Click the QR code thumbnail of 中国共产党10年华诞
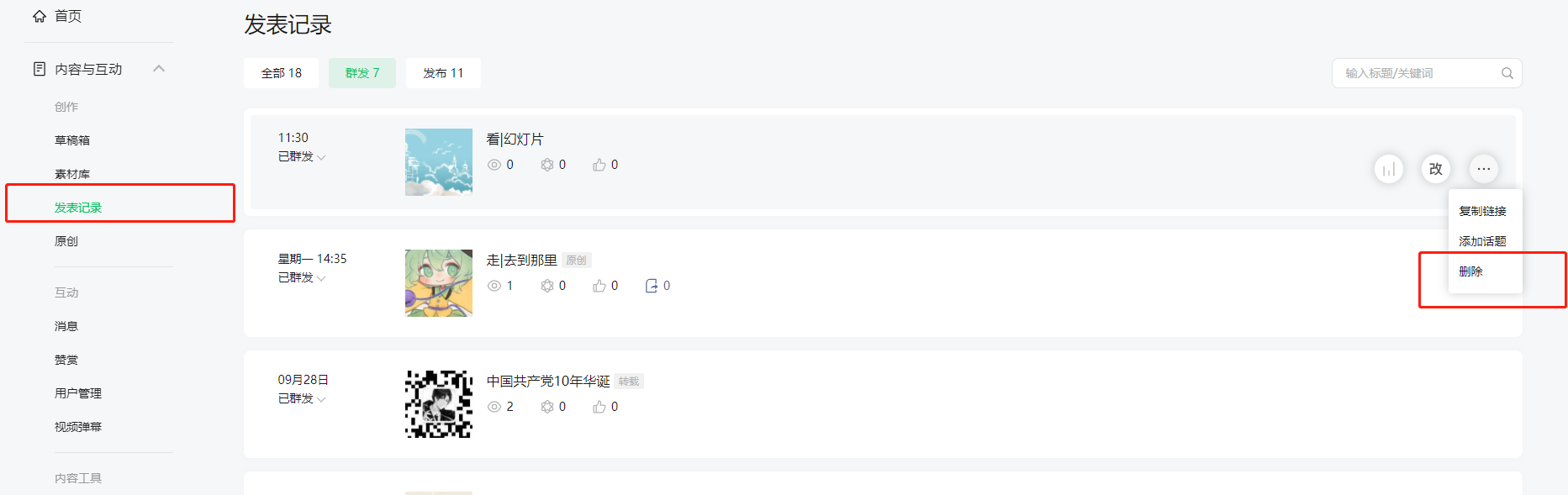 tap(439, 404)
